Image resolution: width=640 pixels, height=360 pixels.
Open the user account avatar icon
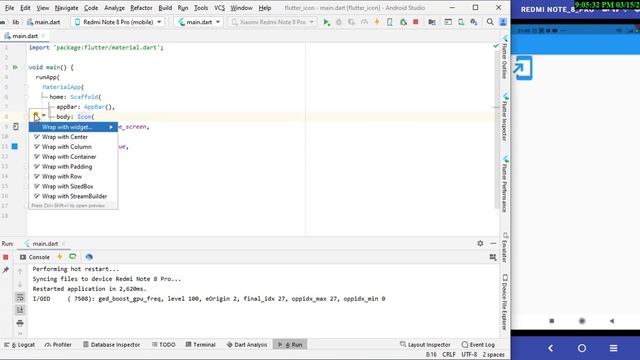503,22
